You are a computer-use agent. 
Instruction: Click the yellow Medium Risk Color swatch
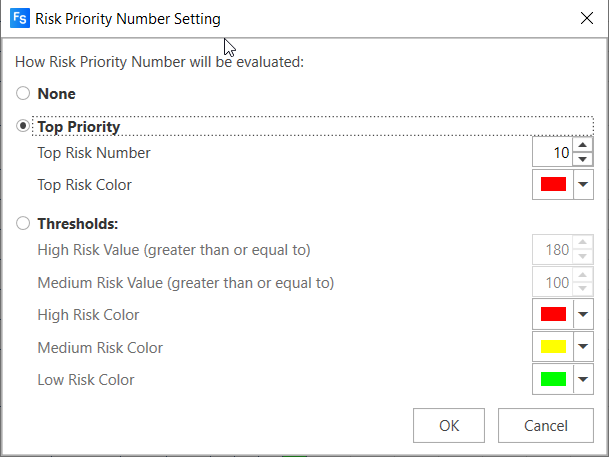tap(553, 348)
